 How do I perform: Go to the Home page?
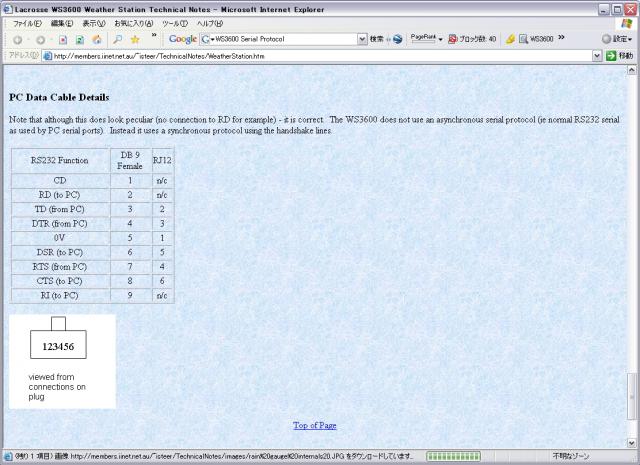click(97, 40)
